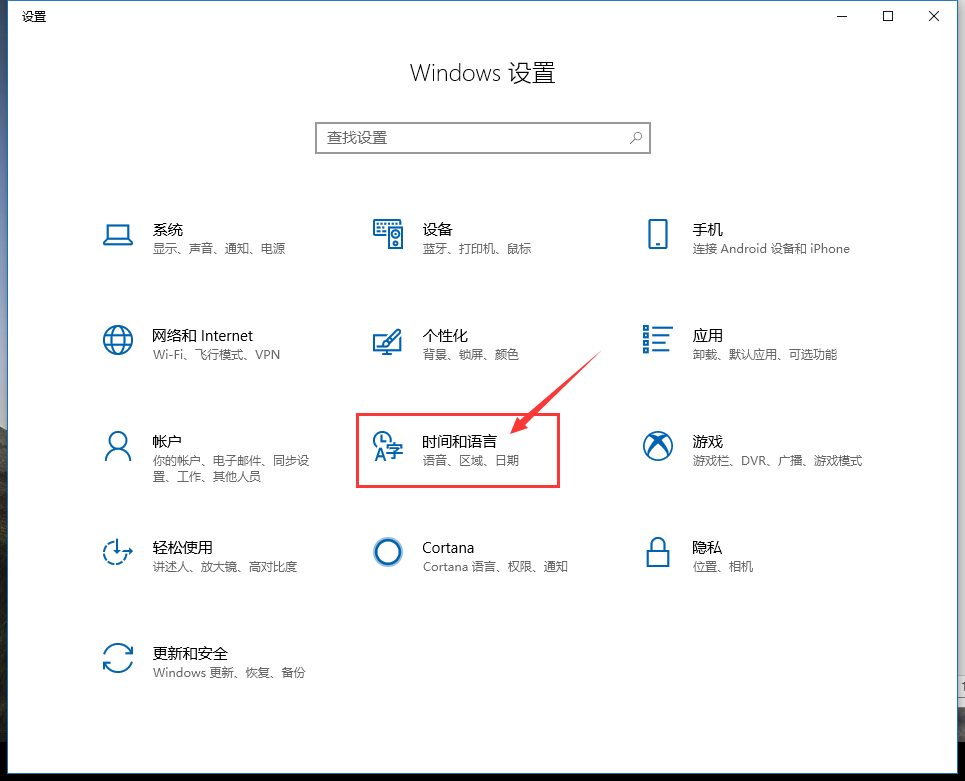This screenshot has width=965, height=781.
Task: Click the 轻松使用 dashed clock icon
Action: [118, 552]
